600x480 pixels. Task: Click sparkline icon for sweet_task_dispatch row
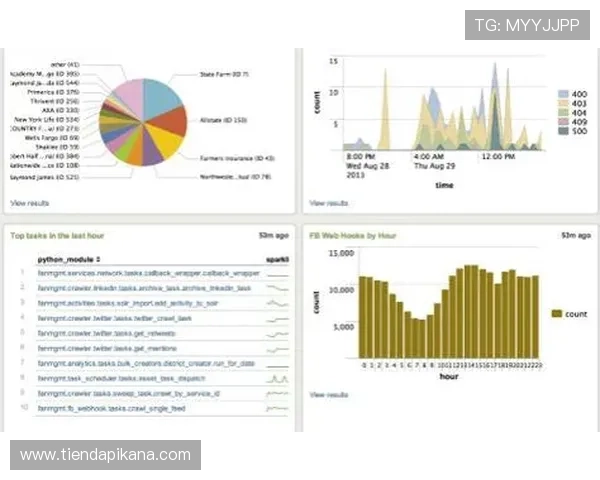(x=277, y=379)
